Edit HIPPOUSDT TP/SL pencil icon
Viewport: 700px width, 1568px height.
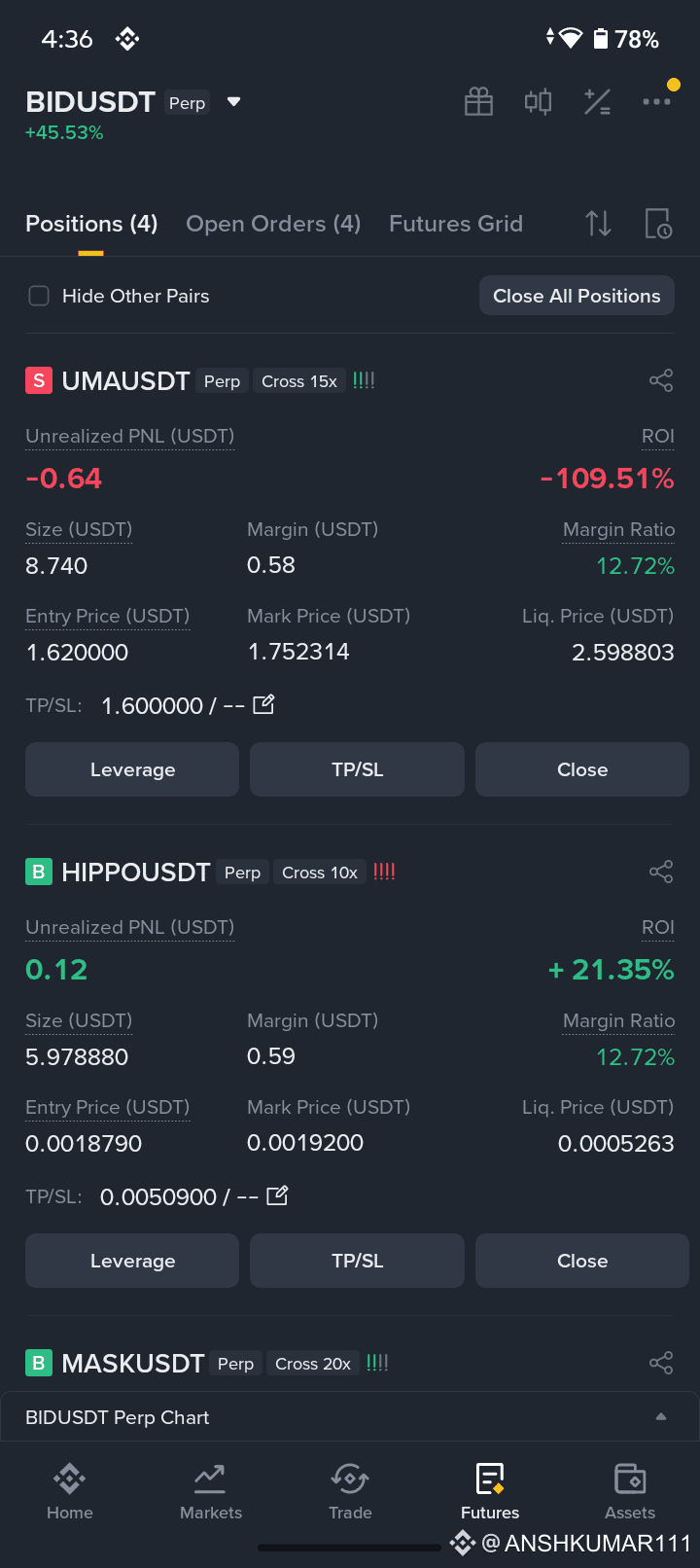click(277, 1195)
